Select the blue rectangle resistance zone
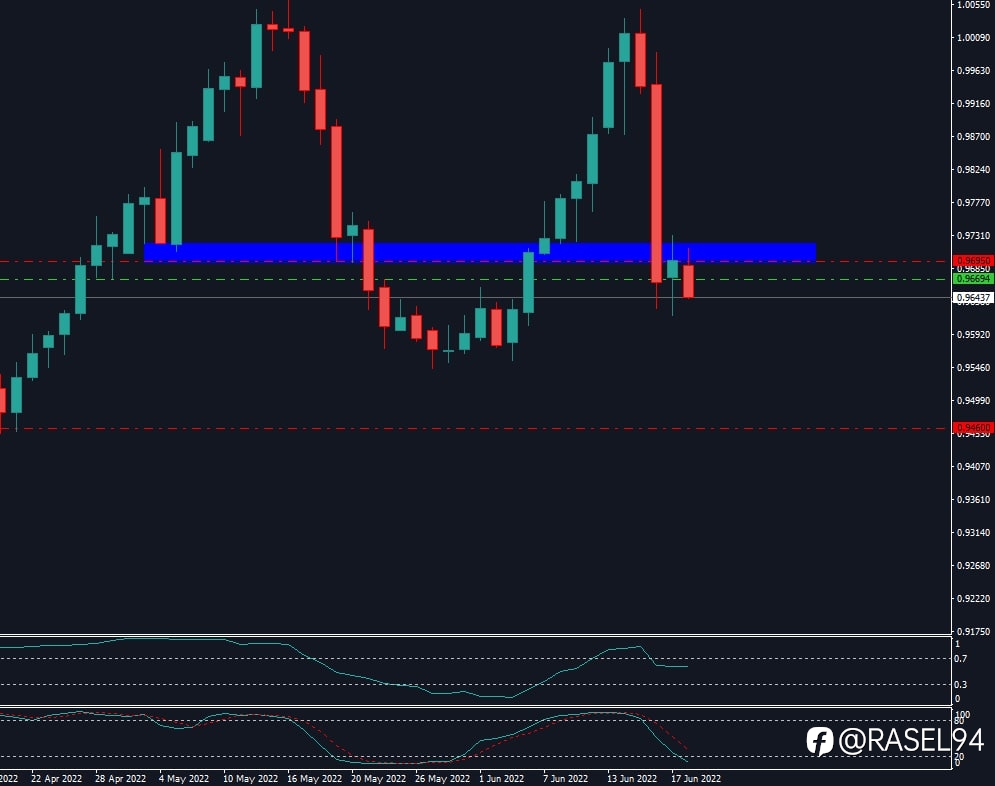The height and width of the screenshot is (786, 995). tap(480, 252)
